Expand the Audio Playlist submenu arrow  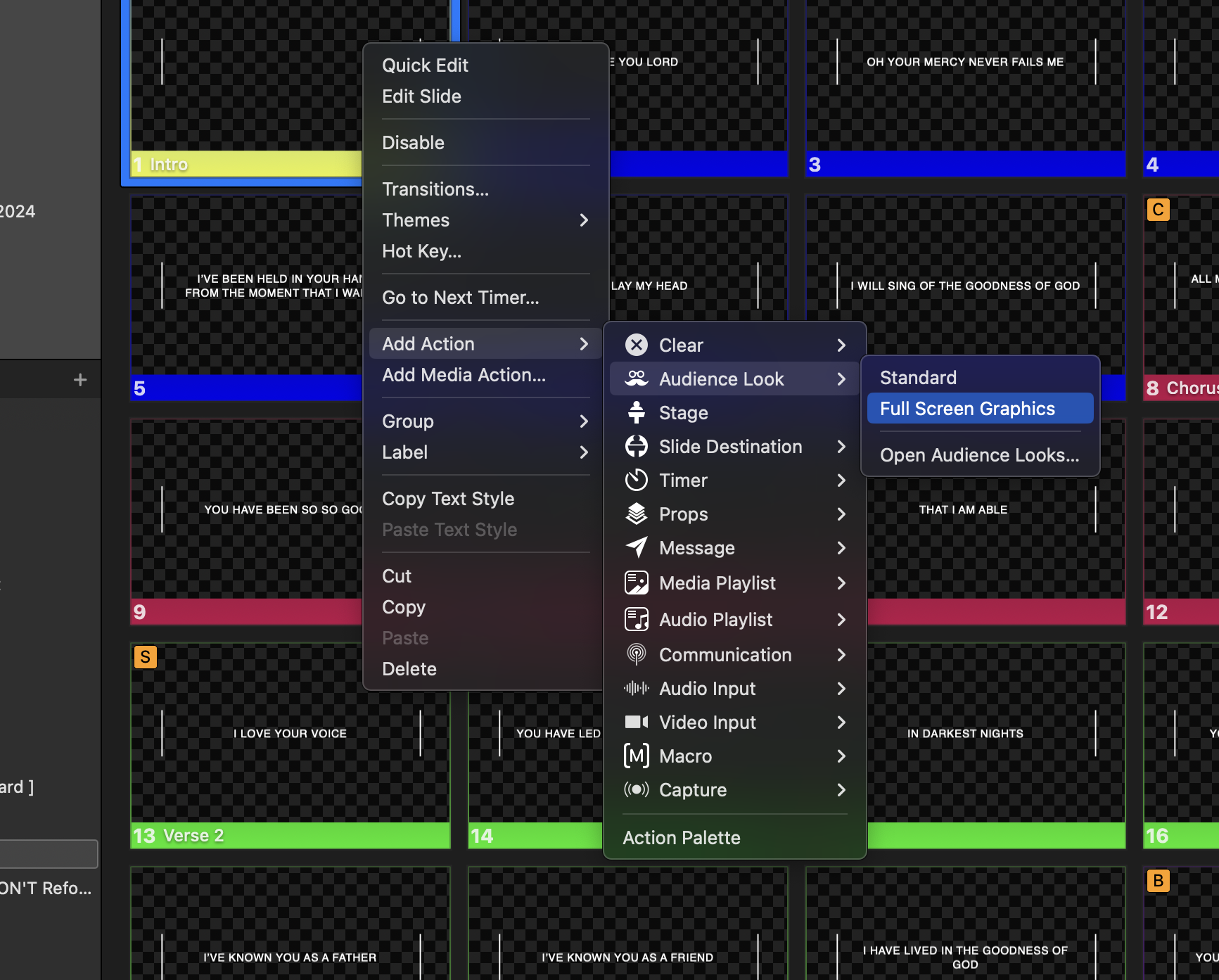(841, 619)
